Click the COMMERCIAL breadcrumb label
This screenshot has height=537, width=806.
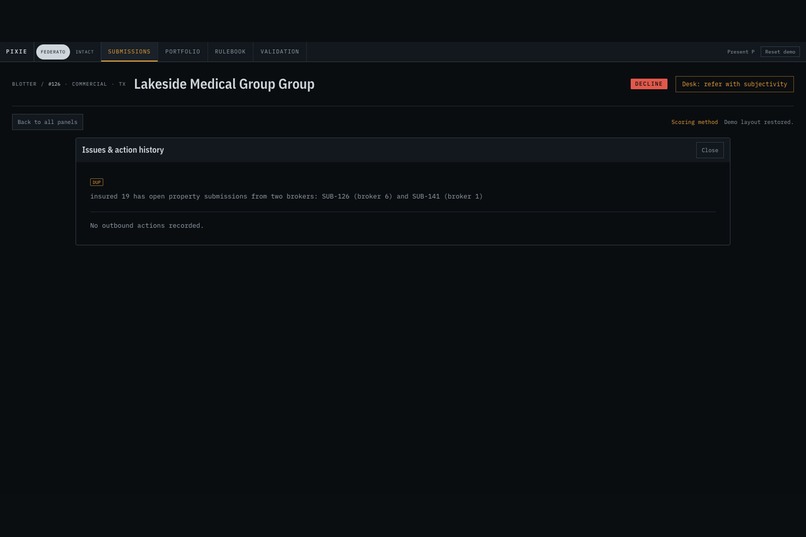pos(89,84)
